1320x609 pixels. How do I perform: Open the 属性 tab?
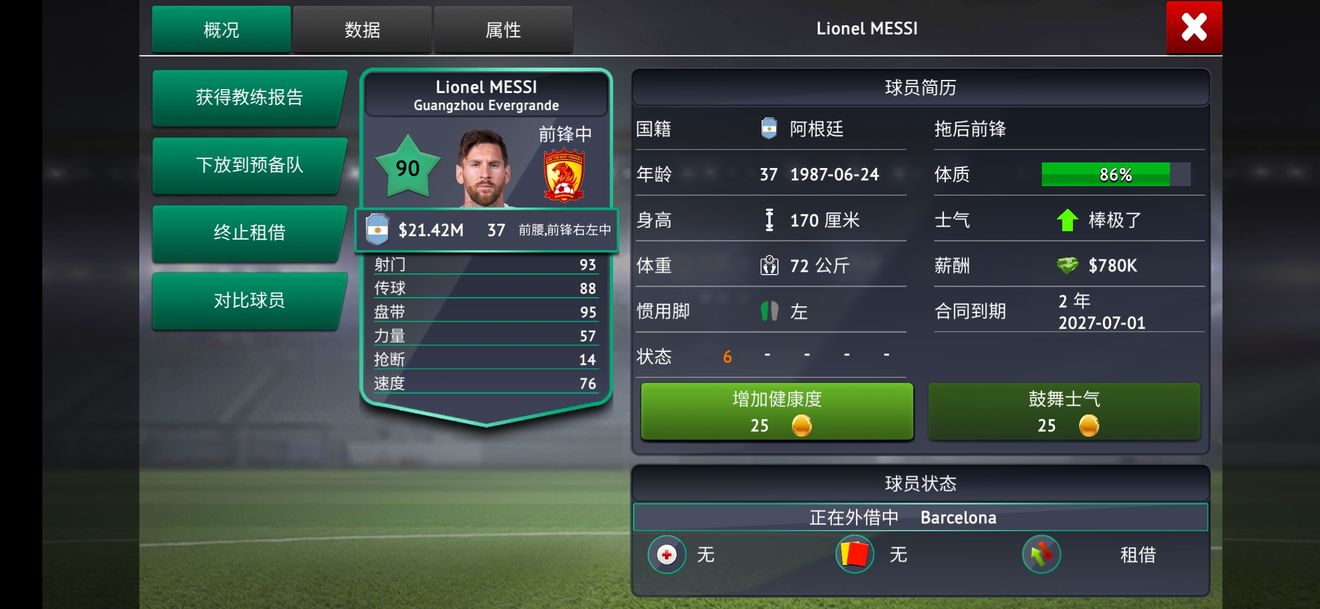click(503, 30)
